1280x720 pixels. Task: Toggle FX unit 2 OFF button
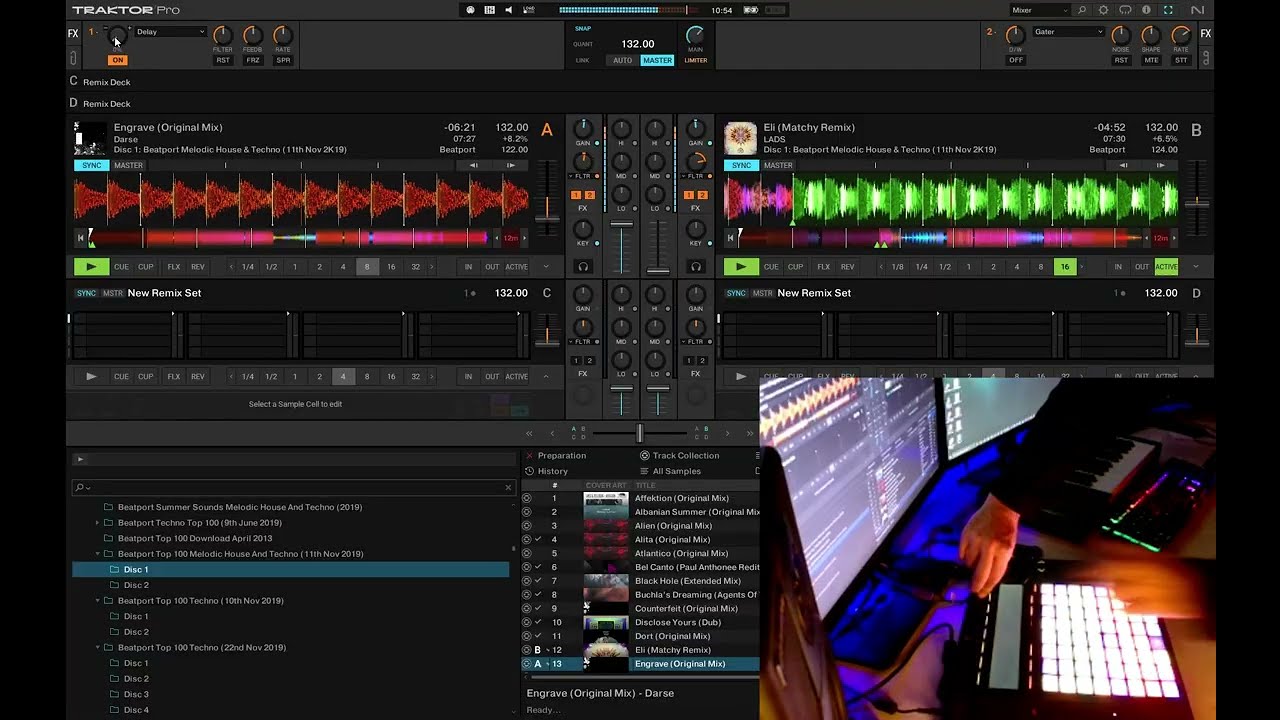pyautogui.click(x=1016, y=60)
